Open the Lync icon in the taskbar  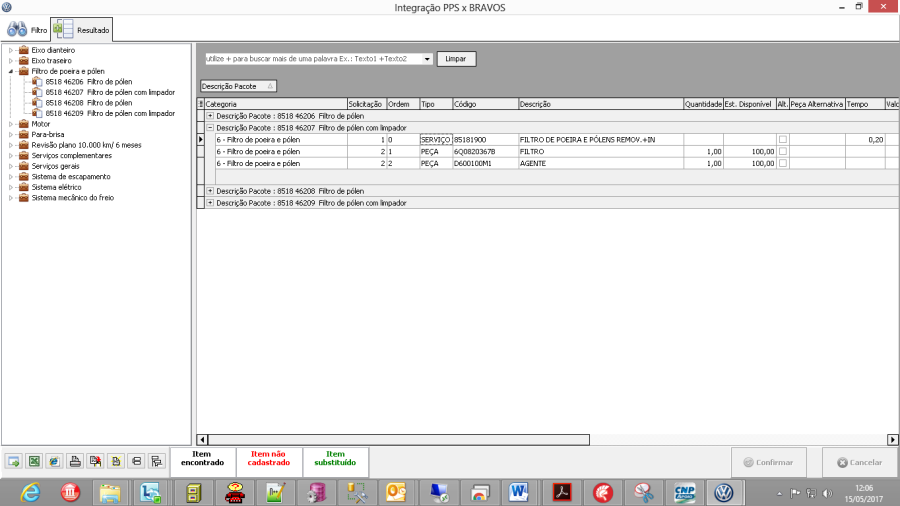150,493
